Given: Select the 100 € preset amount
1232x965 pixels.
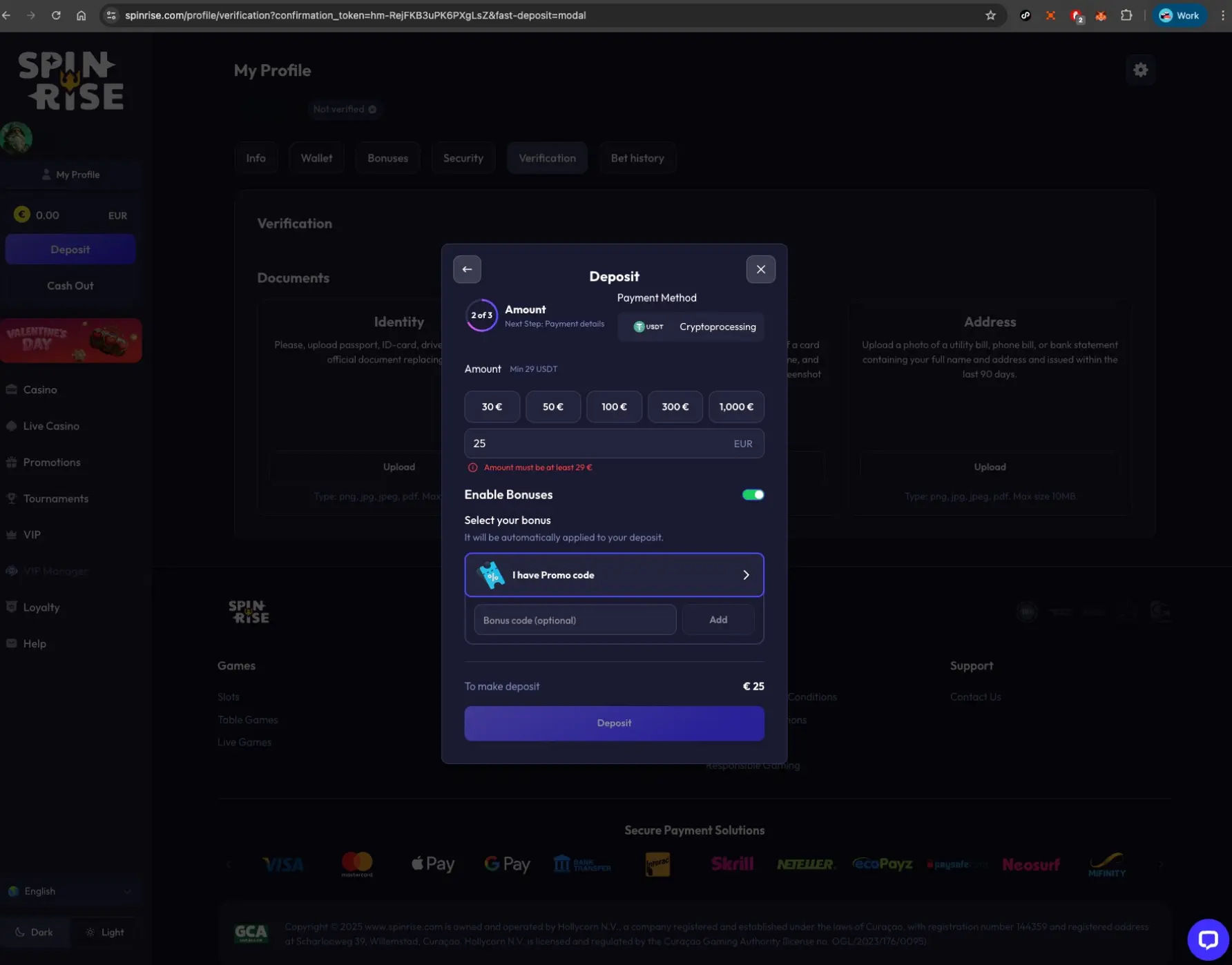Looking at the screenshot, I should (x=614, y=407).
